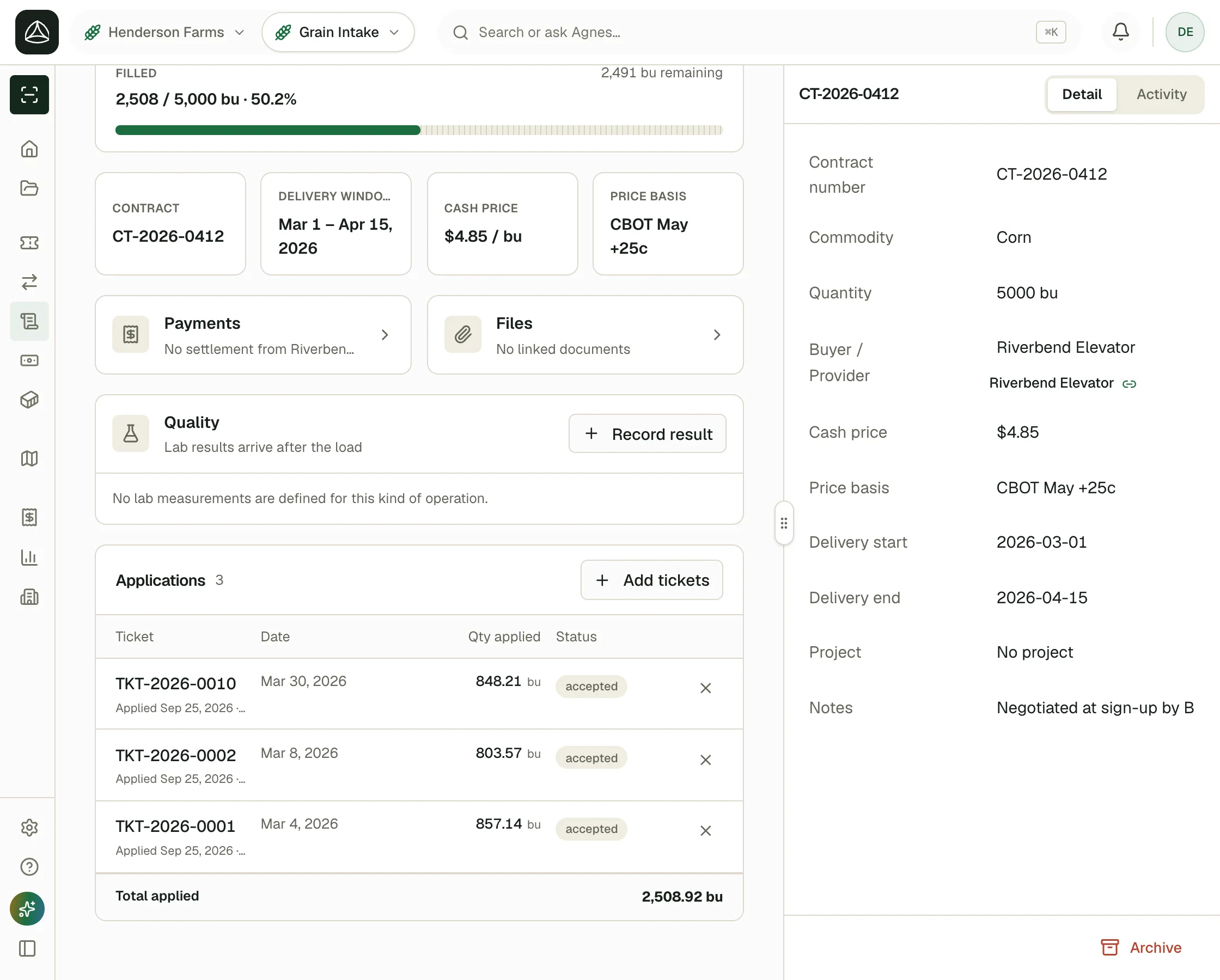Open the transfers arrows icon in sidebar
The height and width of the screenshot is (980, 1220).
(29, 282)
